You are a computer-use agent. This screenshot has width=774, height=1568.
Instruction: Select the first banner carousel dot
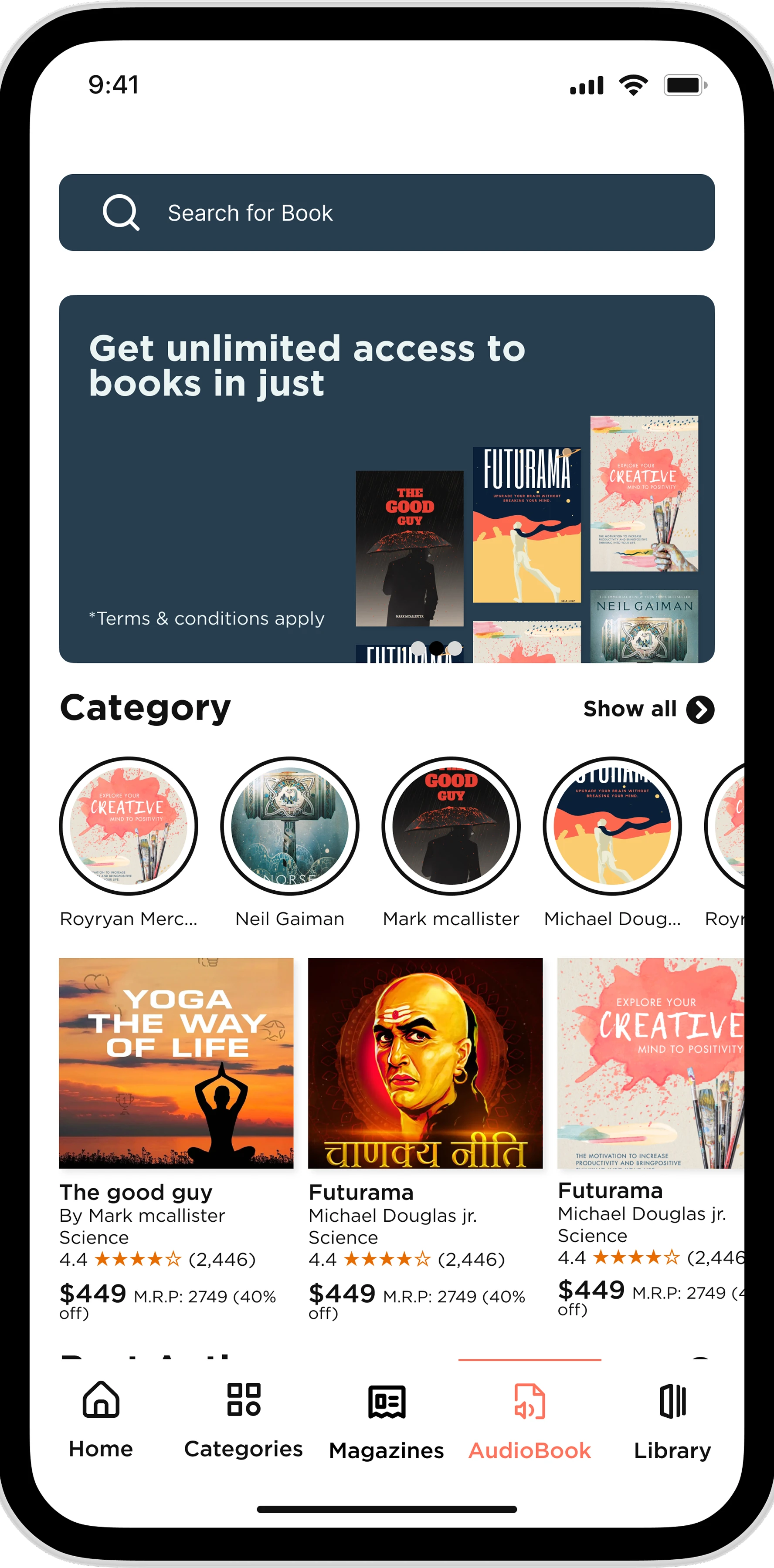point(418,648)
